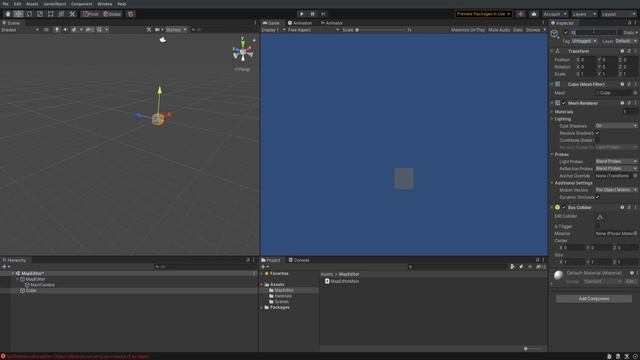The image size is (640, 360).
Task: Toggle scene lighting icon
Action: tap(57, 30)
